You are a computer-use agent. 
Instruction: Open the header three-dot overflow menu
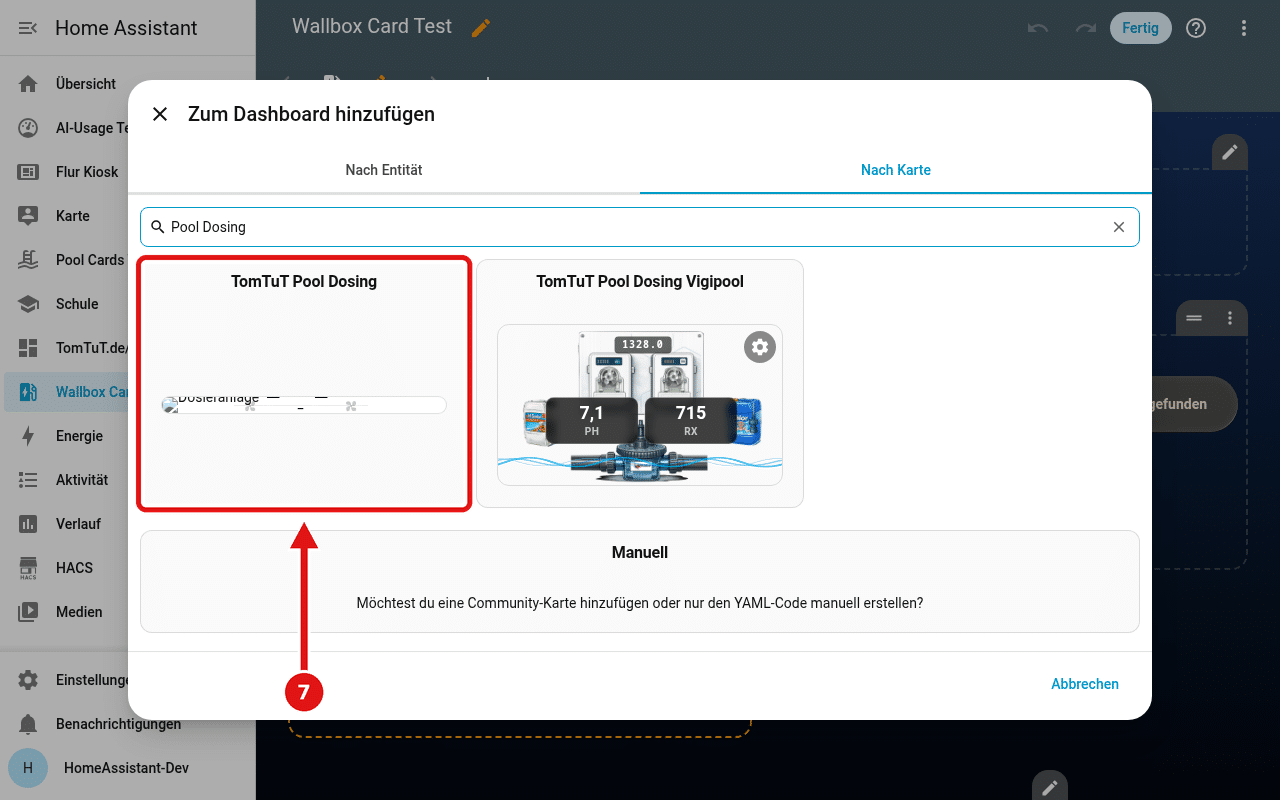tap(1244, 28)
